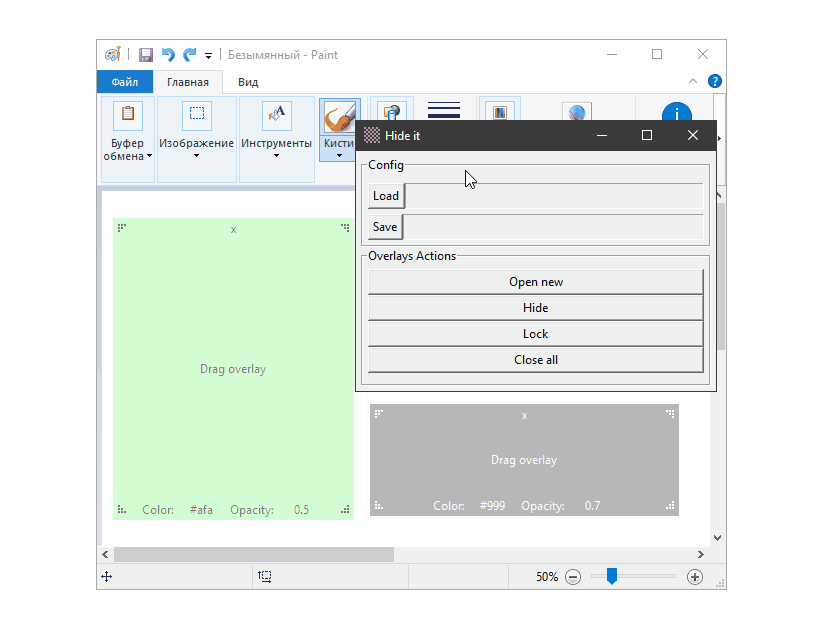This screenshot has height=643, width=813.
Task: Save the drawing with the floppy disk icon
Action: tap(146, 54)
